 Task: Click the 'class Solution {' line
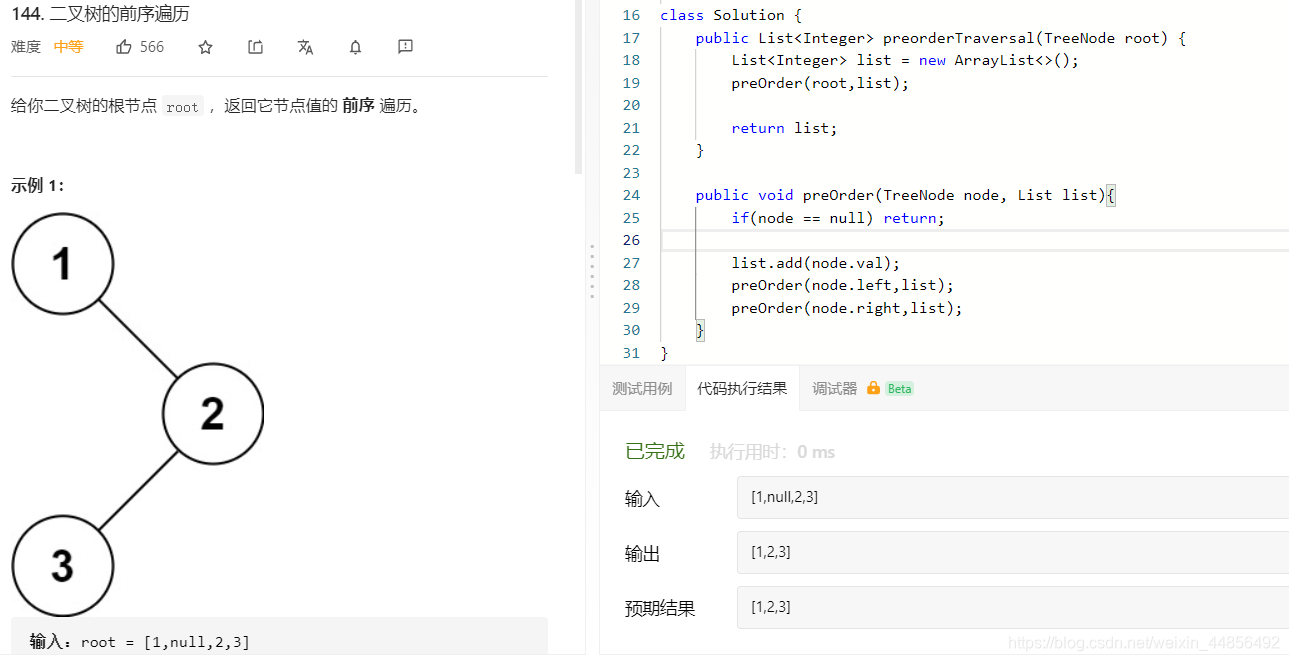[729, 15]
